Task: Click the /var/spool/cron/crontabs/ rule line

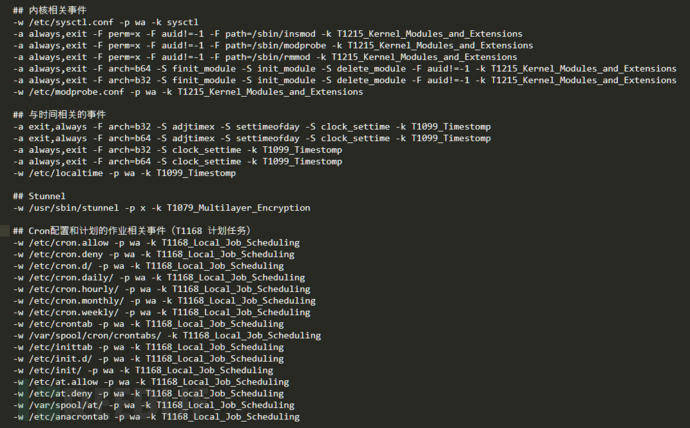Action: (167, 335)
